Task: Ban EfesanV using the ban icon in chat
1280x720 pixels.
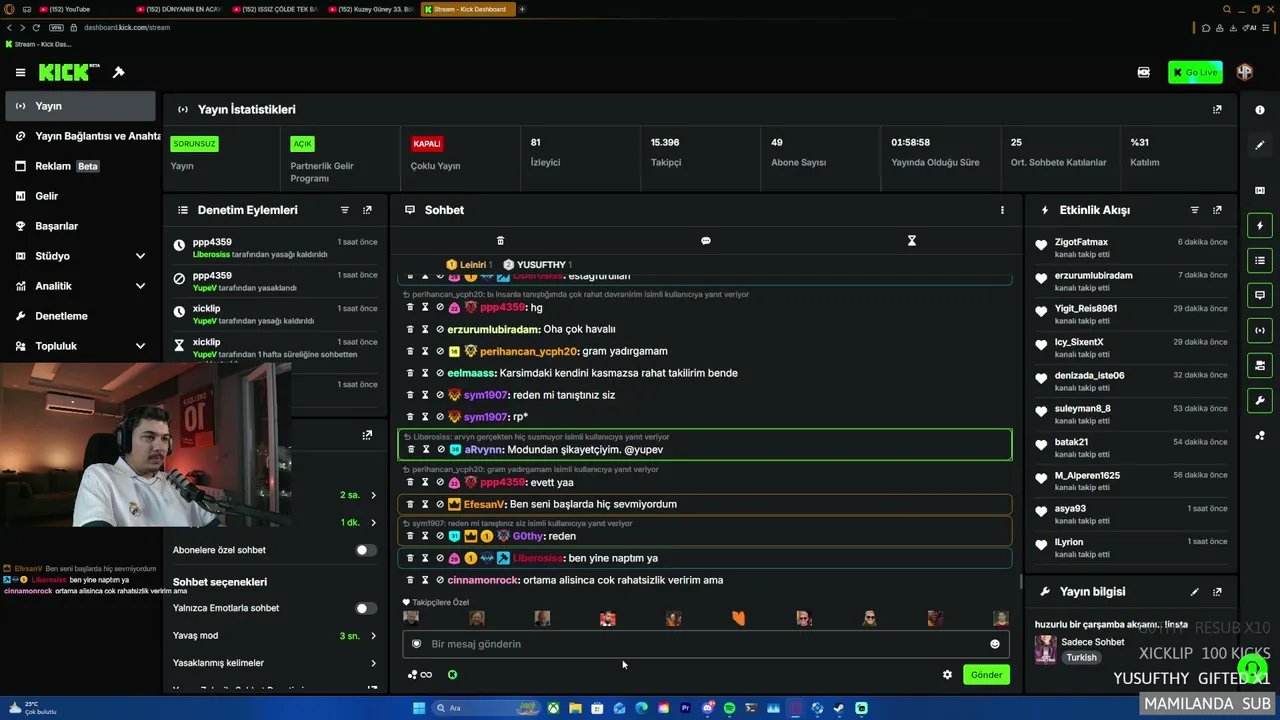Action: click(x=440, y=504)
